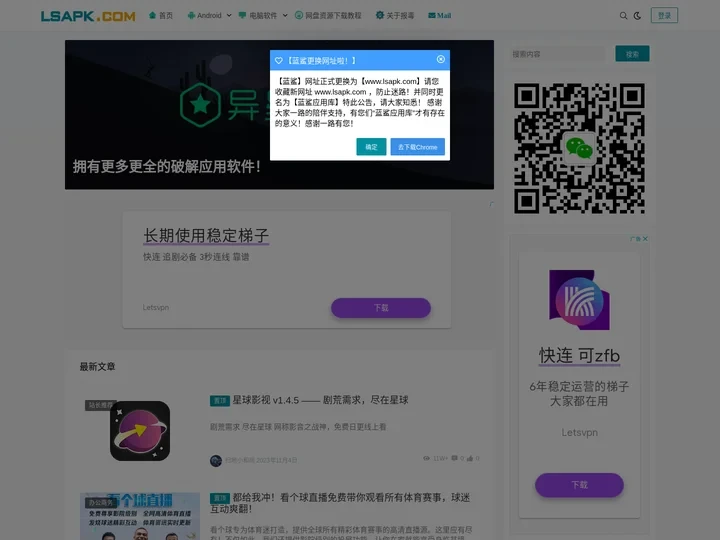Open the 看个球直播 article title

(x=340, y=503)
